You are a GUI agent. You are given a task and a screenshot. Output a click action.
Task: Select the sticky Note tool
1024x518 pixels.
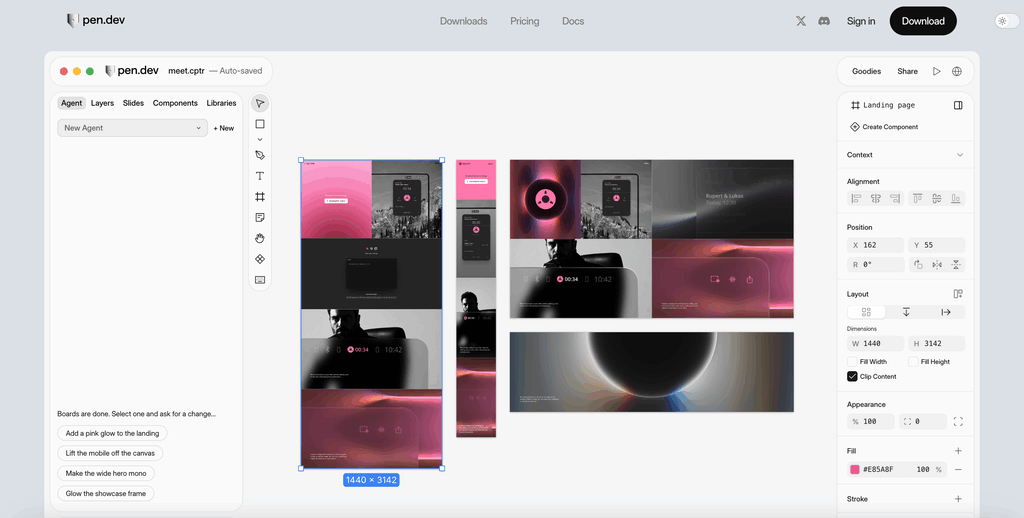tap(260, 218)
